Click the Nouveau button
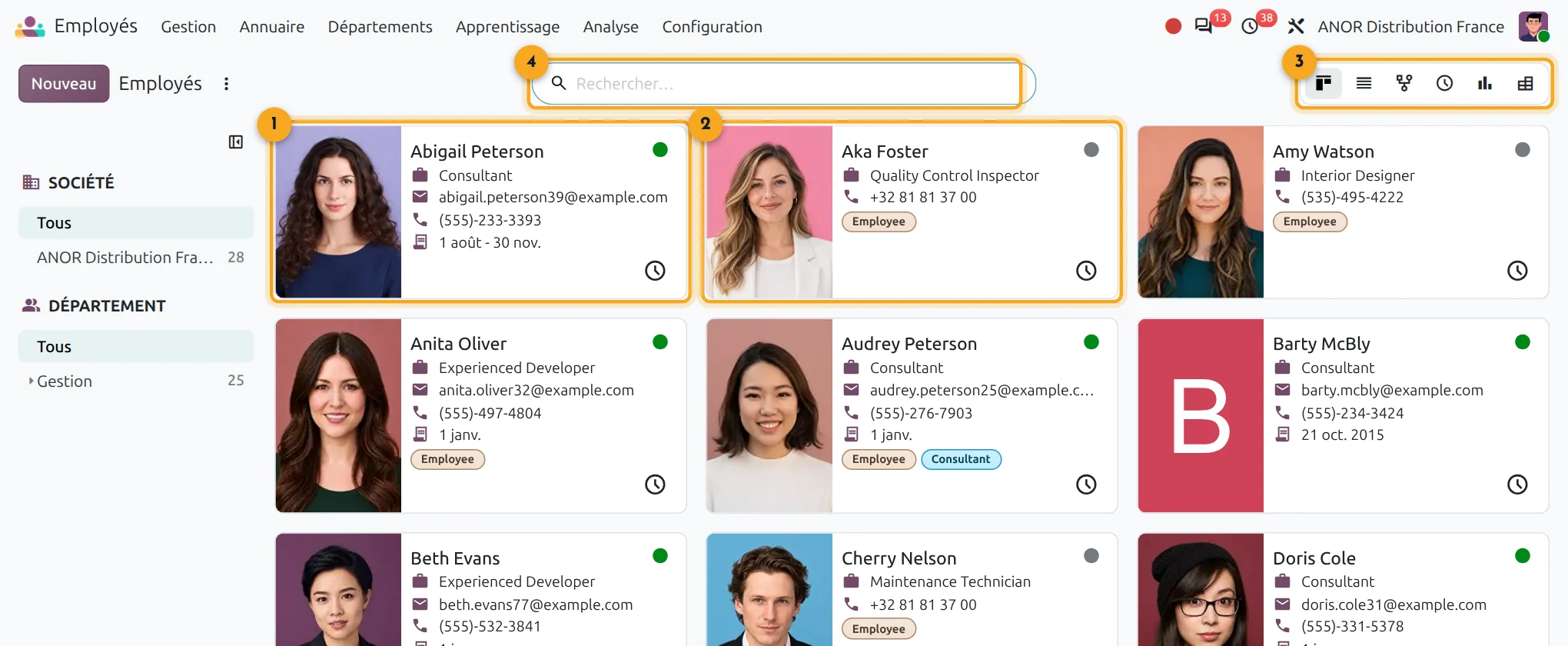Image resolution: width=1568 pixels, height=646 pixels. (64, 84)
